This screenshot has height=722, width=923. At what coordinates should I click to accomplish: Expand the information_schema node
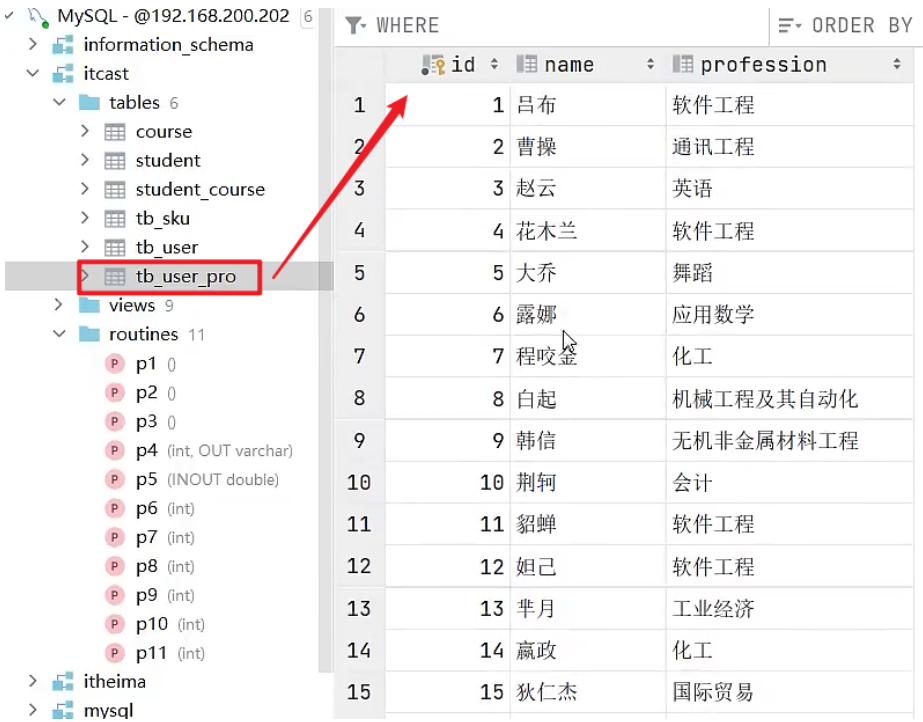pos(33,44)
